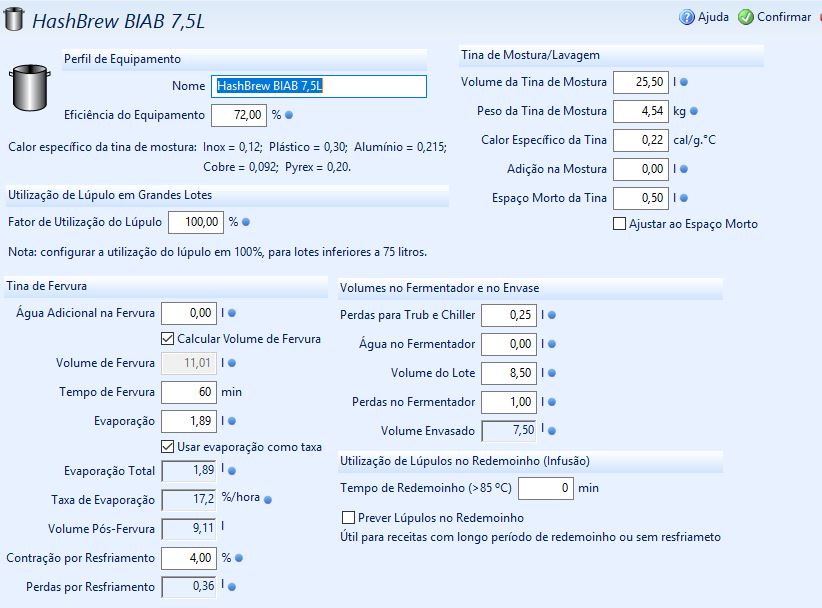Image resolution: width=822 pixels, height=608 pixels.
Task: Edit the Eficiência do Equipamento value
Action: click(239, 115)
